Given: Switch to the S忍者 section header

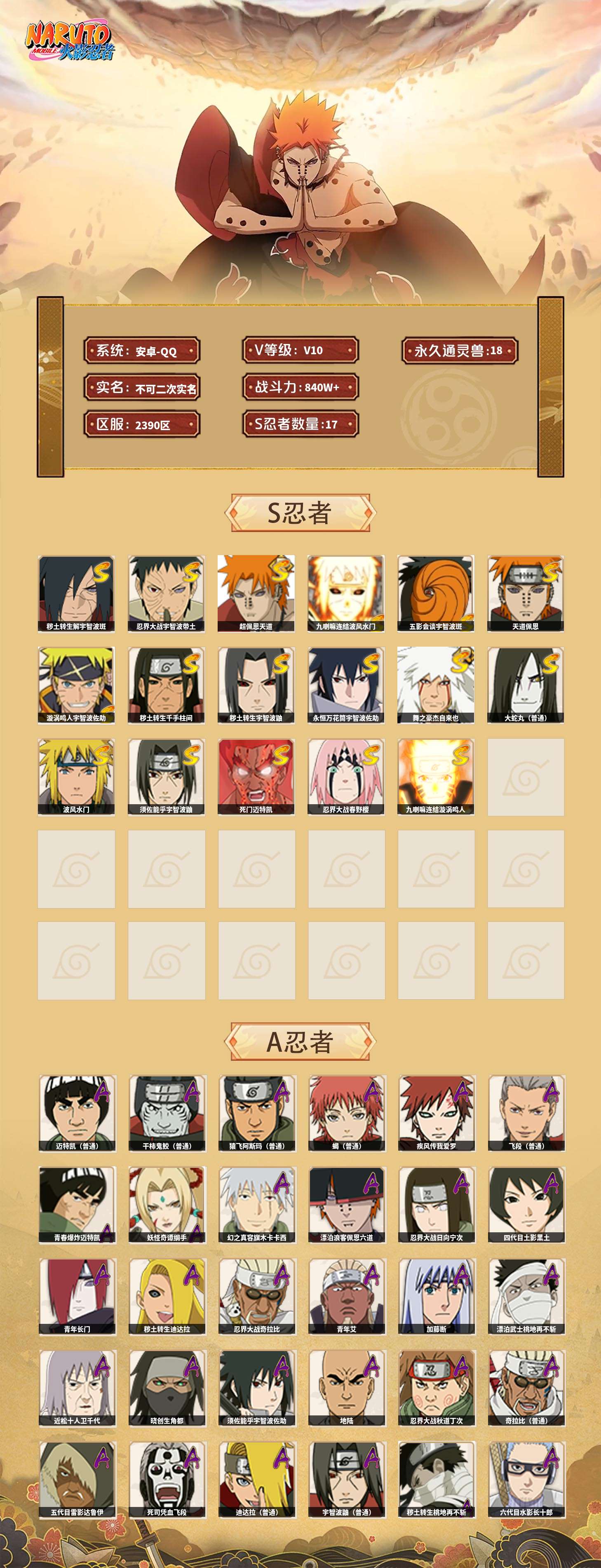Looking at the screenshot, I should (300, 513).
